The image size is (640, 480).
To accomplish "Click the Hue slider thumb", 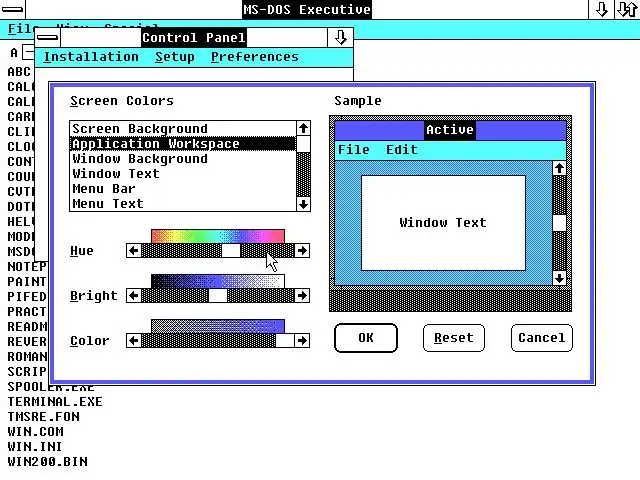I will (x=231, y=251).
